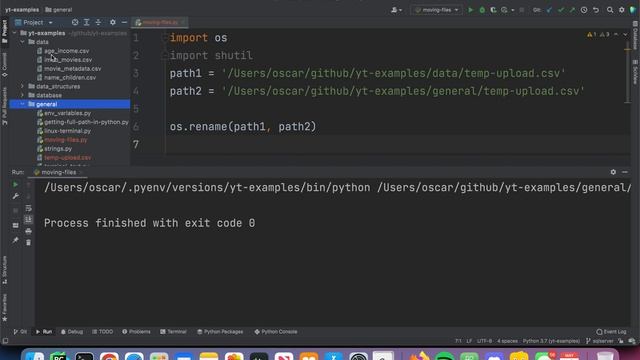
Task: Print the Run console output
Action: coord(28,231)
